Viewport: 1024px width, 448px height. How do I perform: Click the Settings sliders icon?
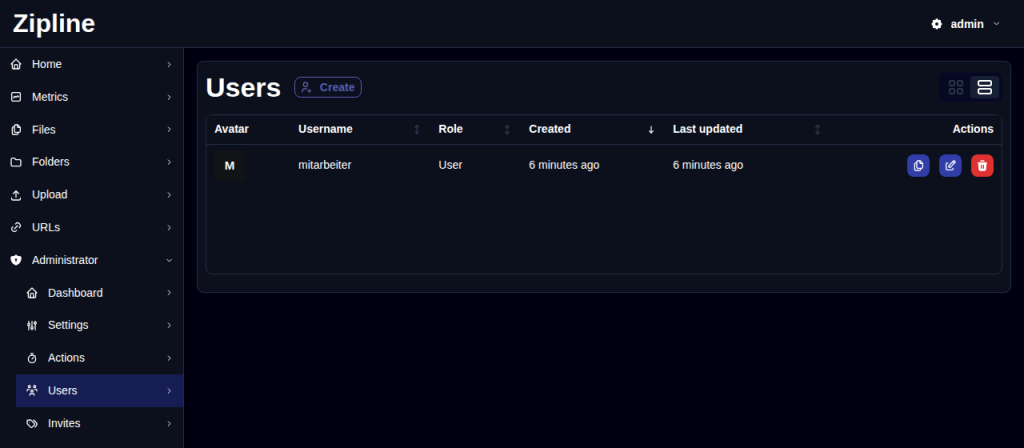point(32,325)
